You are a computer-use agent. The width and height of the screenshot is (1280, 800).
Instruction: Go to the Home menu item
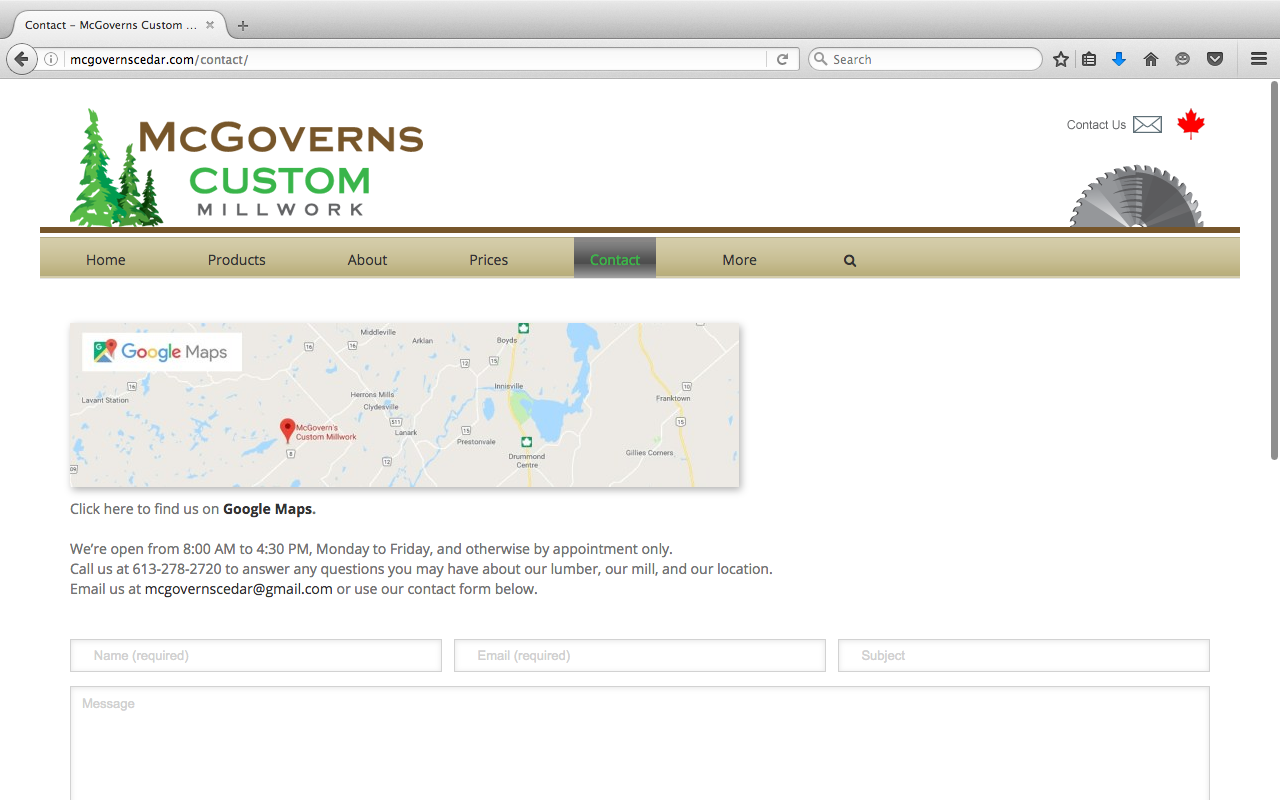105,260
